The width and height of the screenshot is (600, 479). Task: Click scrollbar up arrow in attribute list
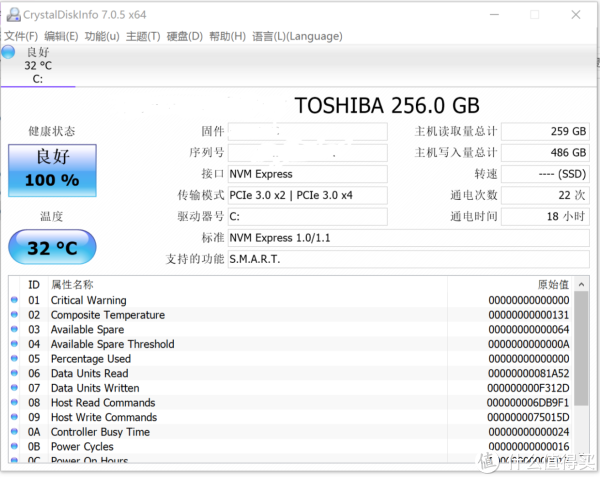click(581, 284)
